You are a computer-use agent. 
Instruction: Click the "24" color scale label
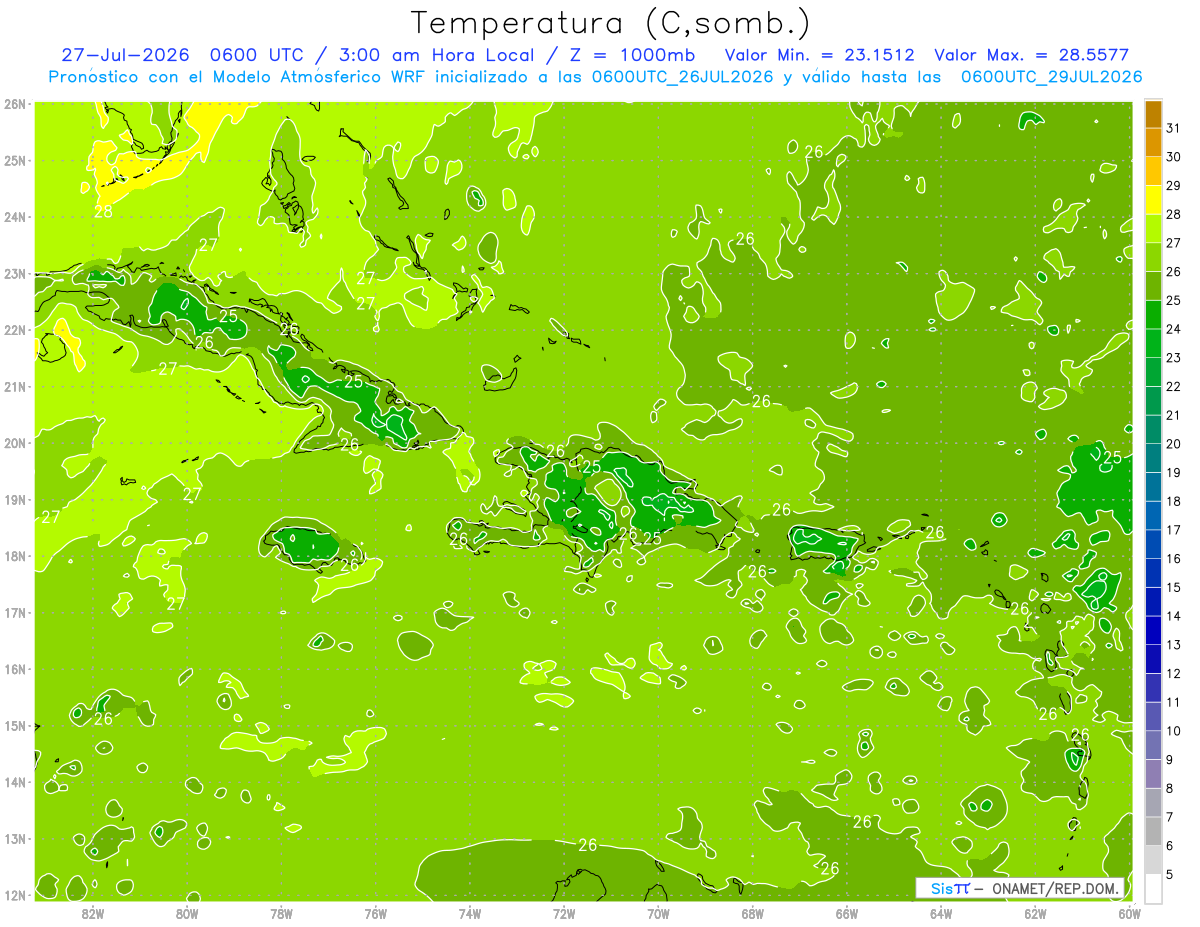coord(1173,329)
